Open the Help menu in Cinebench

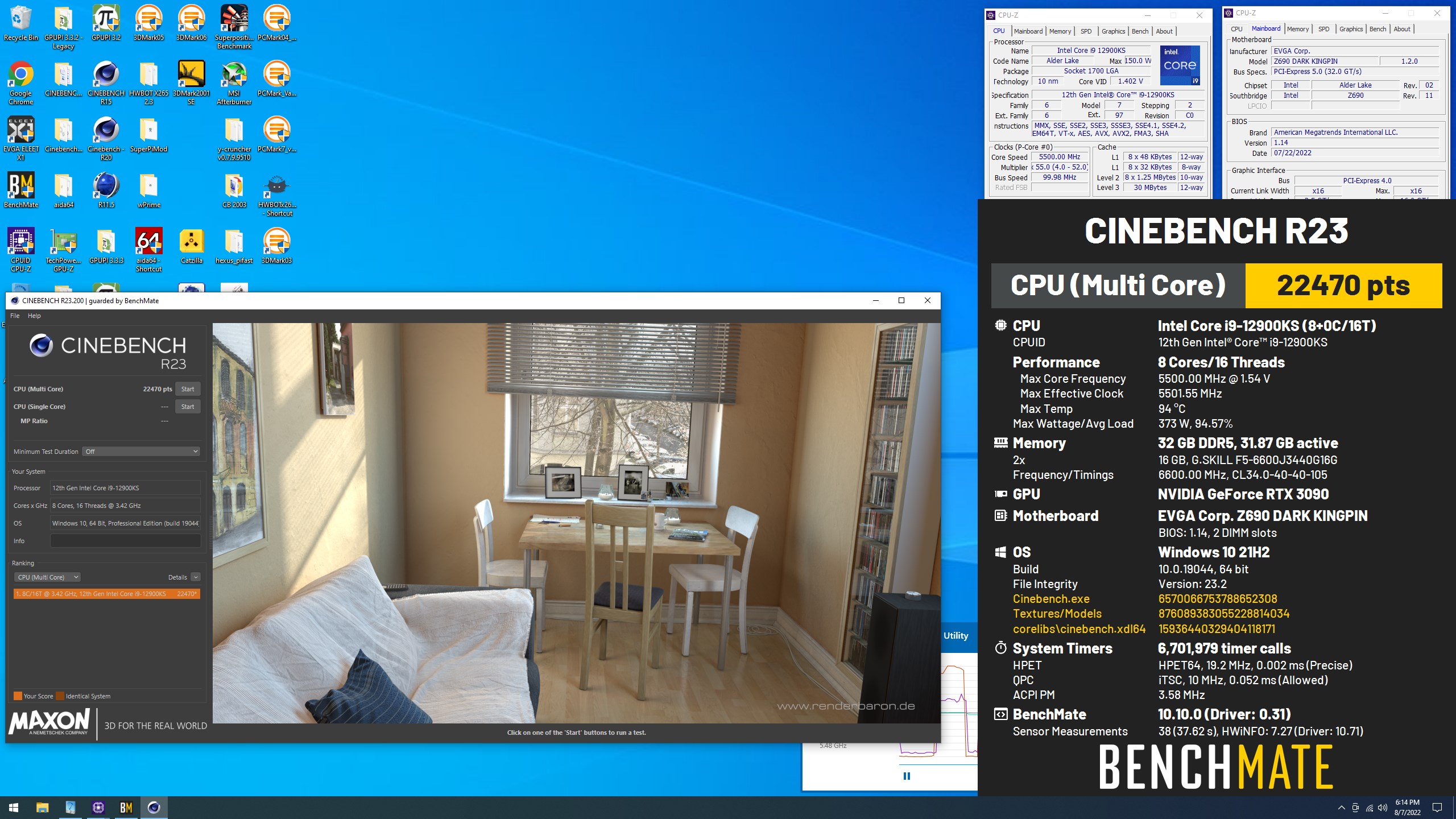[x=34, y=316]
